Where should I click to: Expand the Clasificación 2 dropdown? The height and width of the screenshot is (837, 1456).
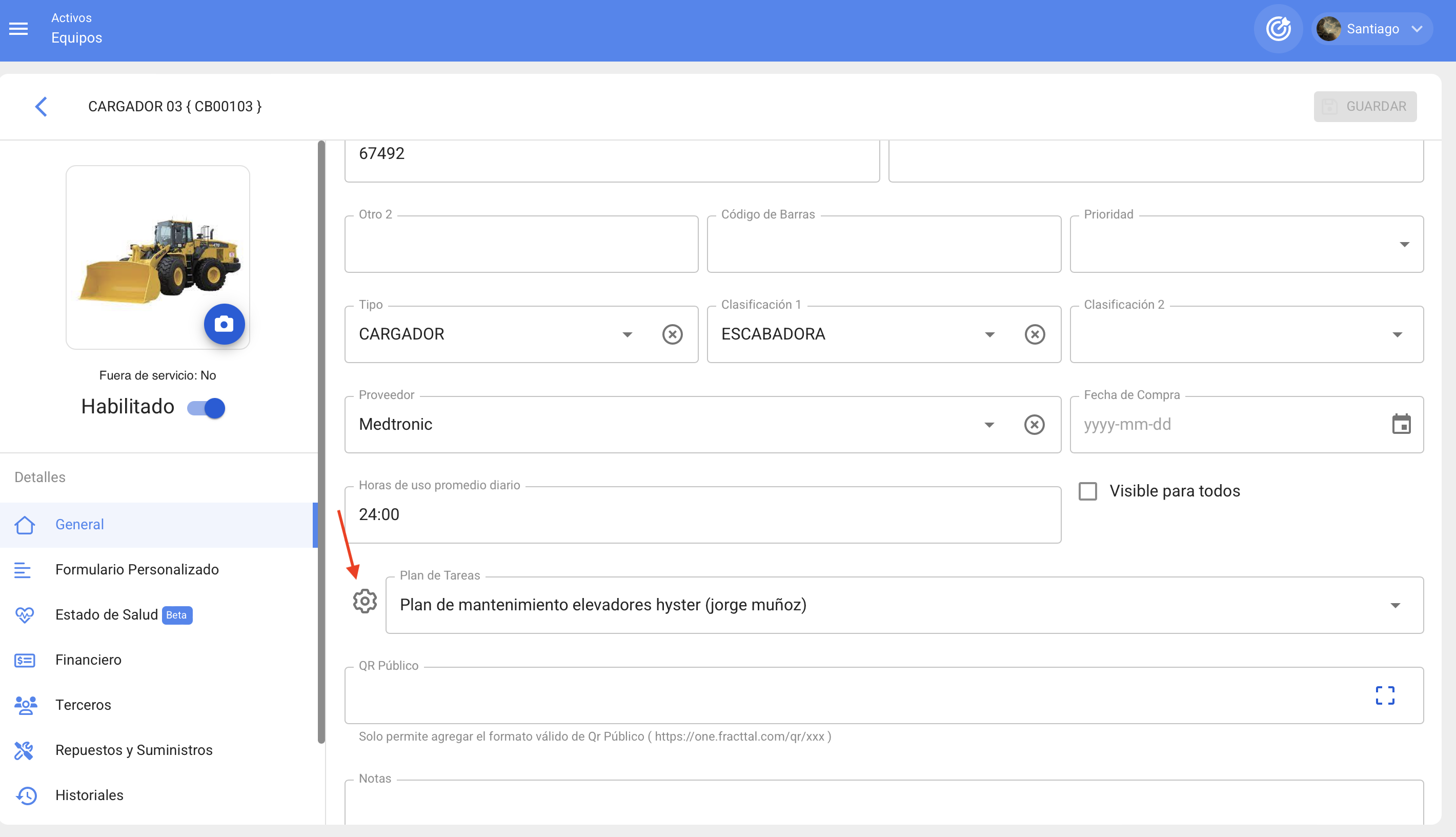coord(1397,334)
